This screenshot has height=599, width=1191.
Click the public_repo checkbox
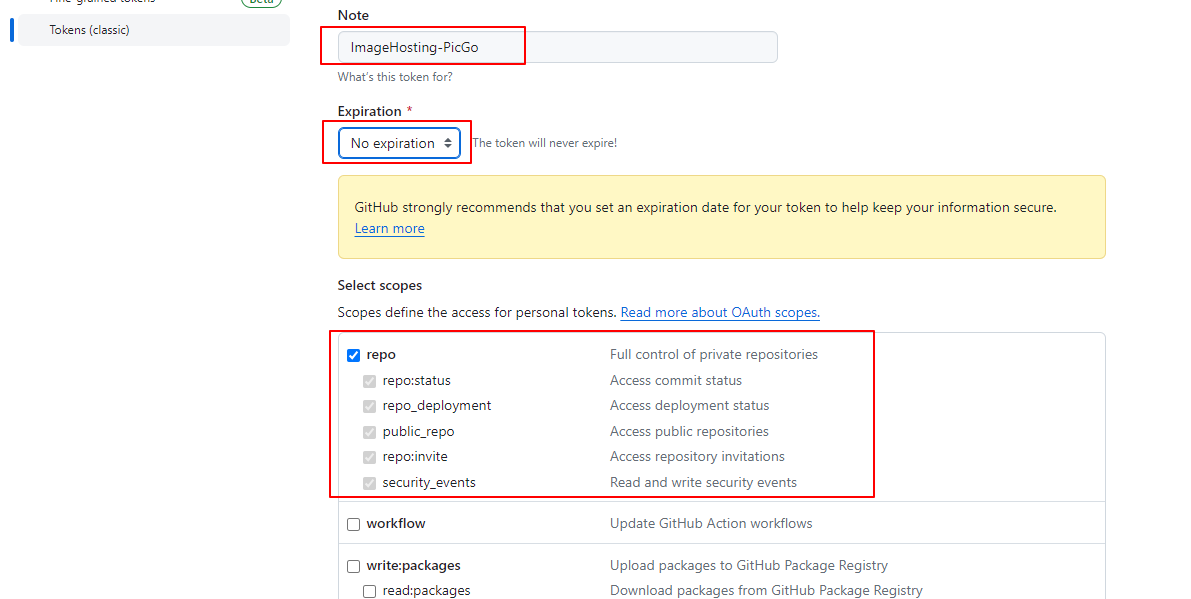point(369,432)
